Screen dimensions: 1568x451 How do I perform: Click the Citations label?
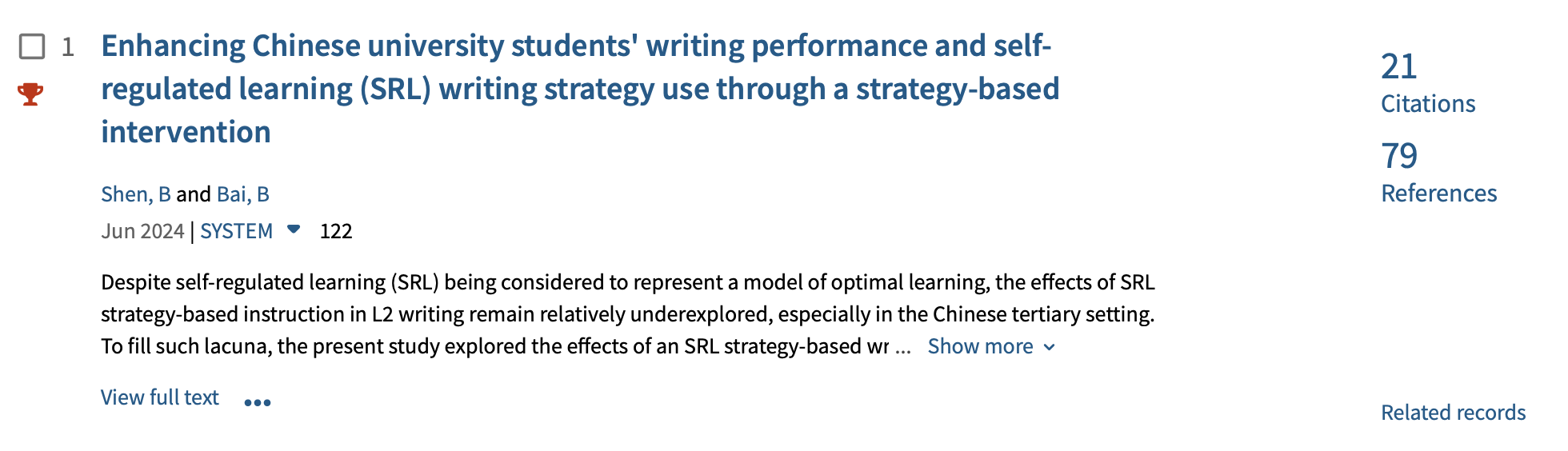click(1427, 104)
